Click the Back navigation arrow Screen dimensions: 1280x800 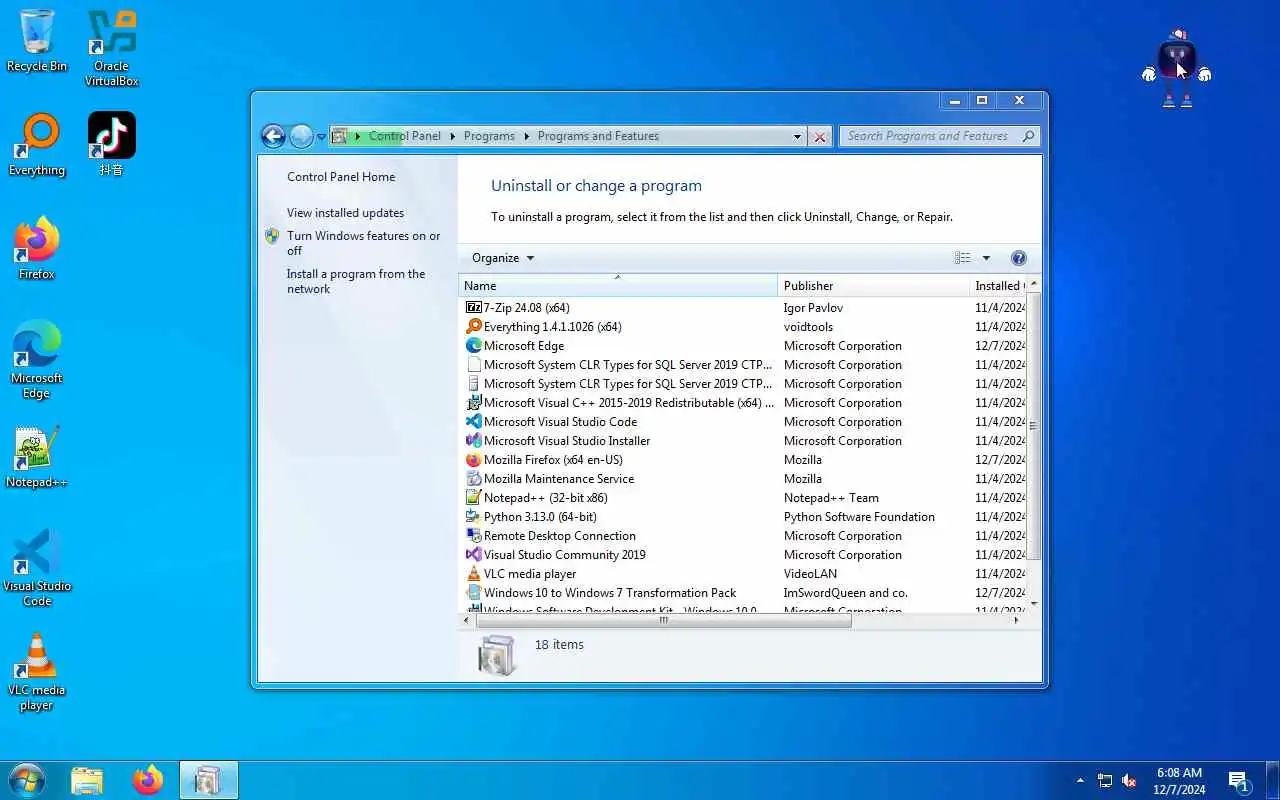point(273,136)
